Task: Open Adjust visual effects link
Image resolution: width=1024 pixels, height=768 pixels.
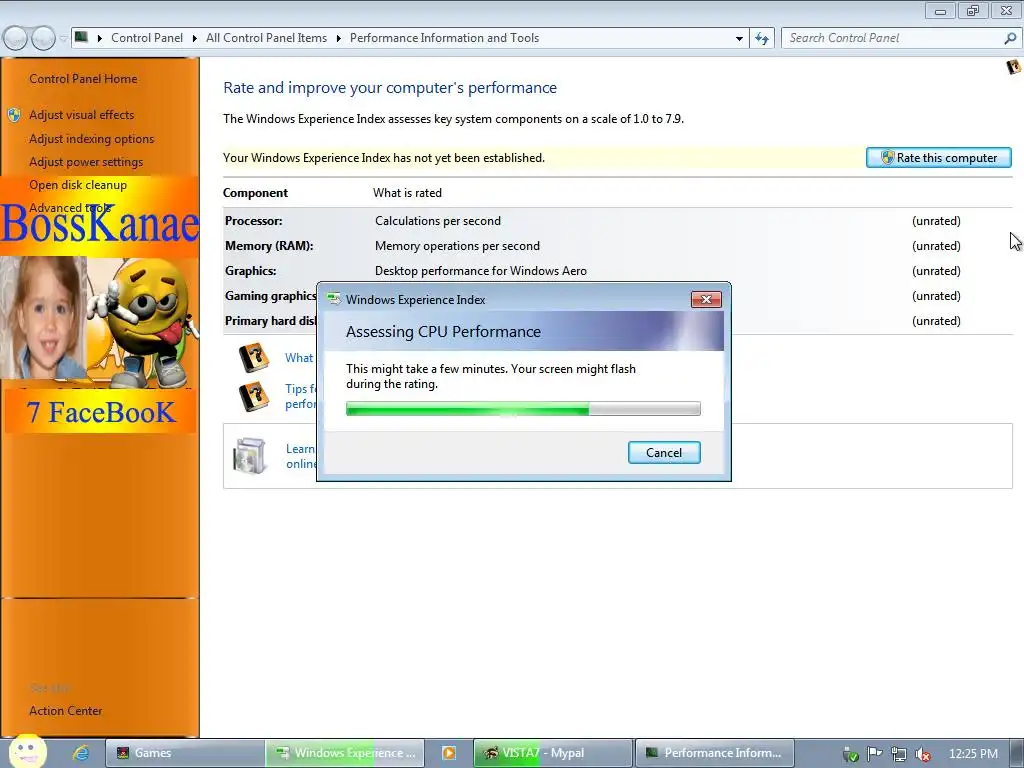Action: tap(82, 115)
